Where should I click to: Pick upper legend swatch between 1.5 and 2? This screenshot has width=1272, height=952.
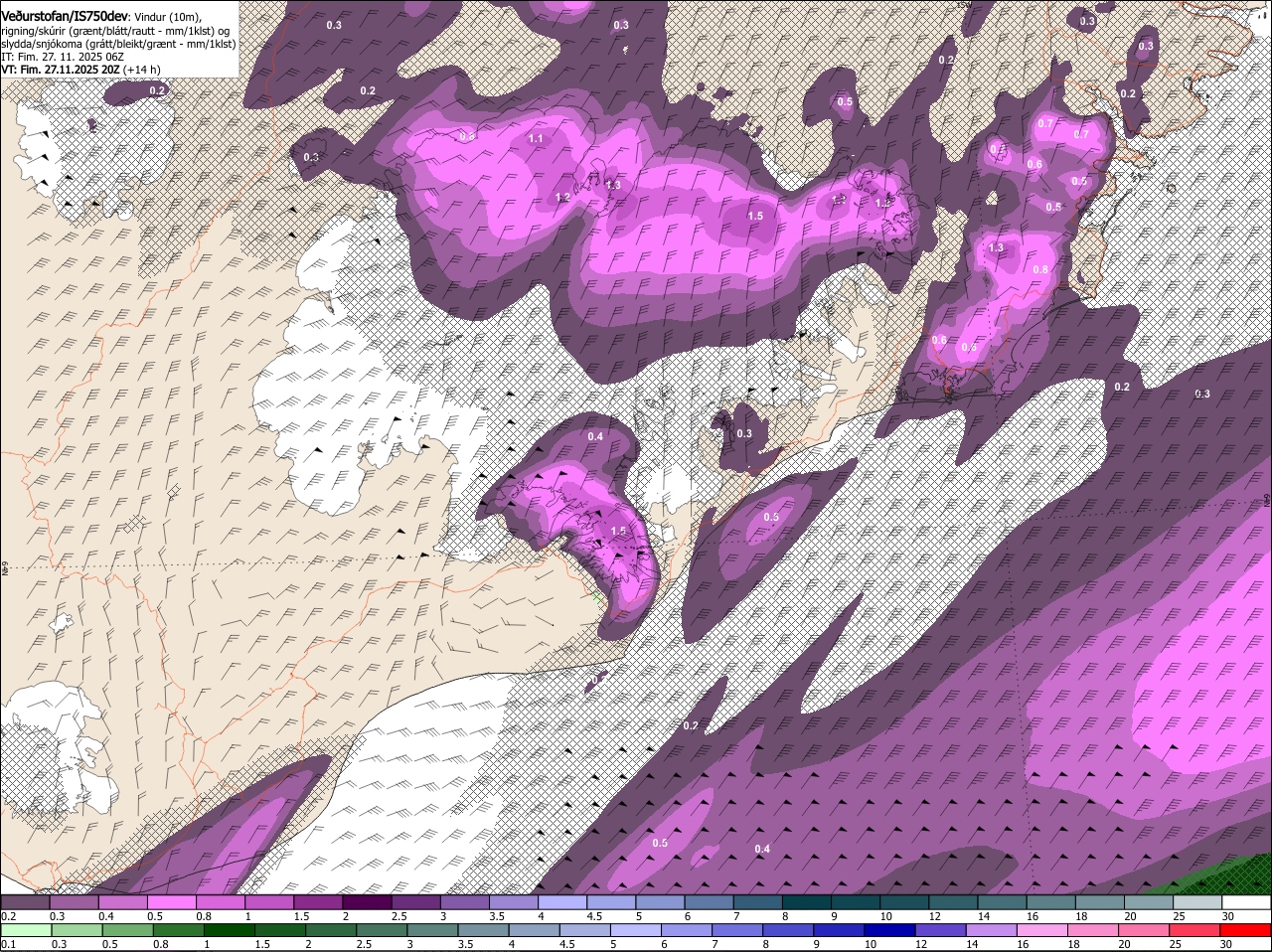click(317, 902)
